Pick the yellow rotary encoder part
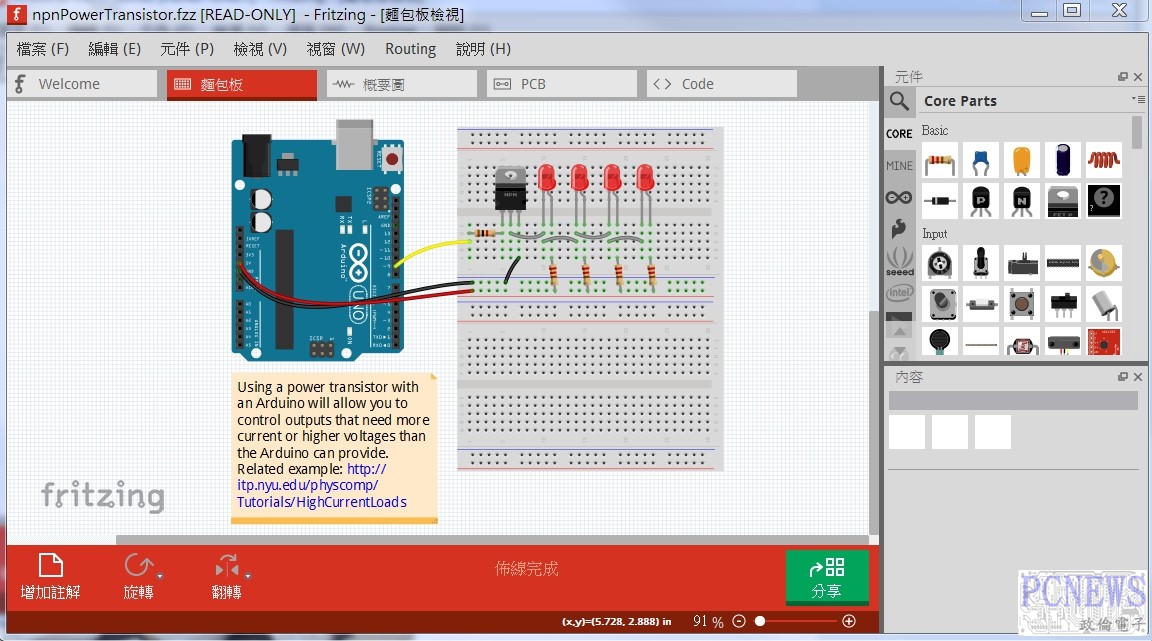 tap(1104, 263)
